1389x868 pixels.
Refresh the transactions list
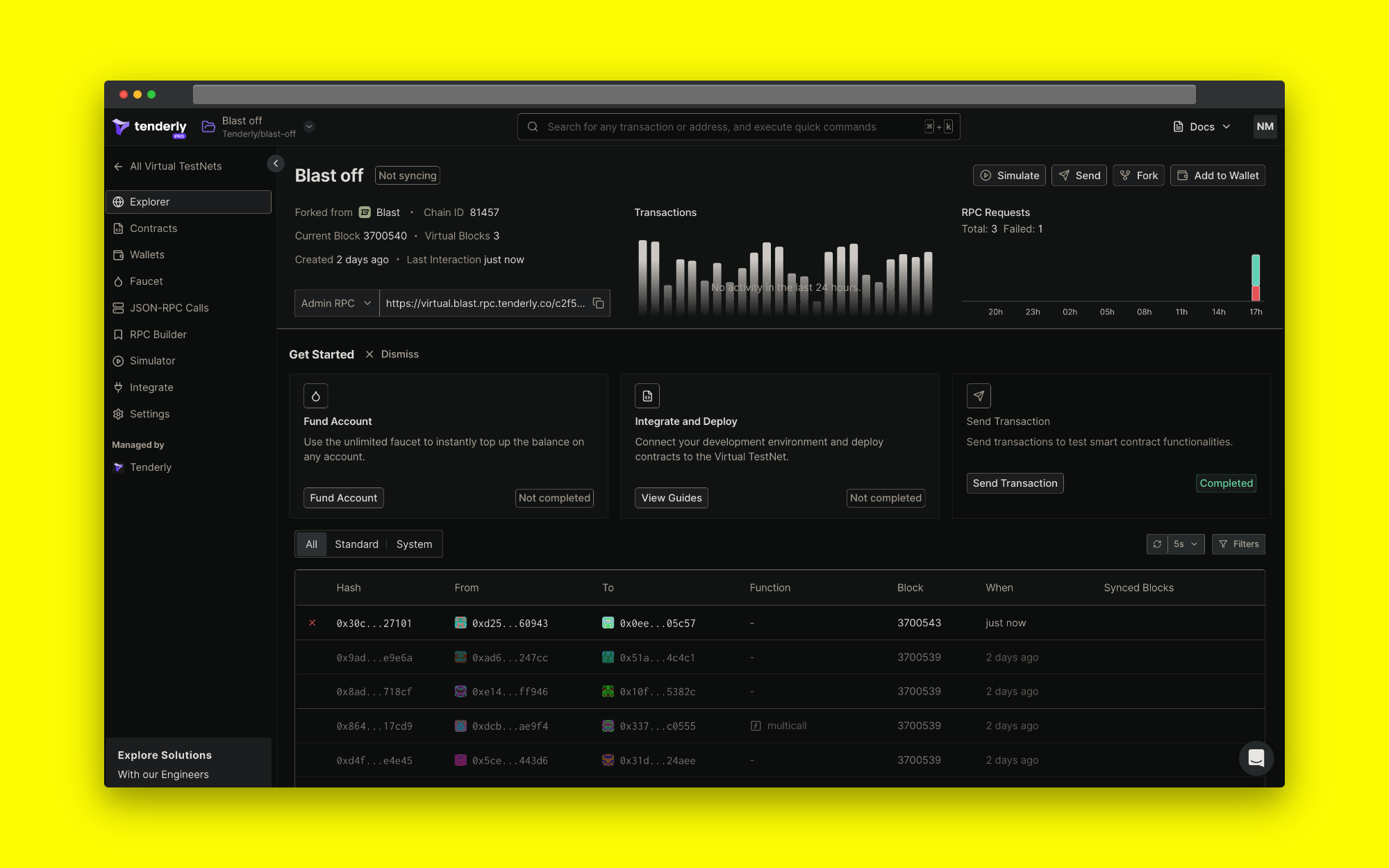(x=1157, y=544)
